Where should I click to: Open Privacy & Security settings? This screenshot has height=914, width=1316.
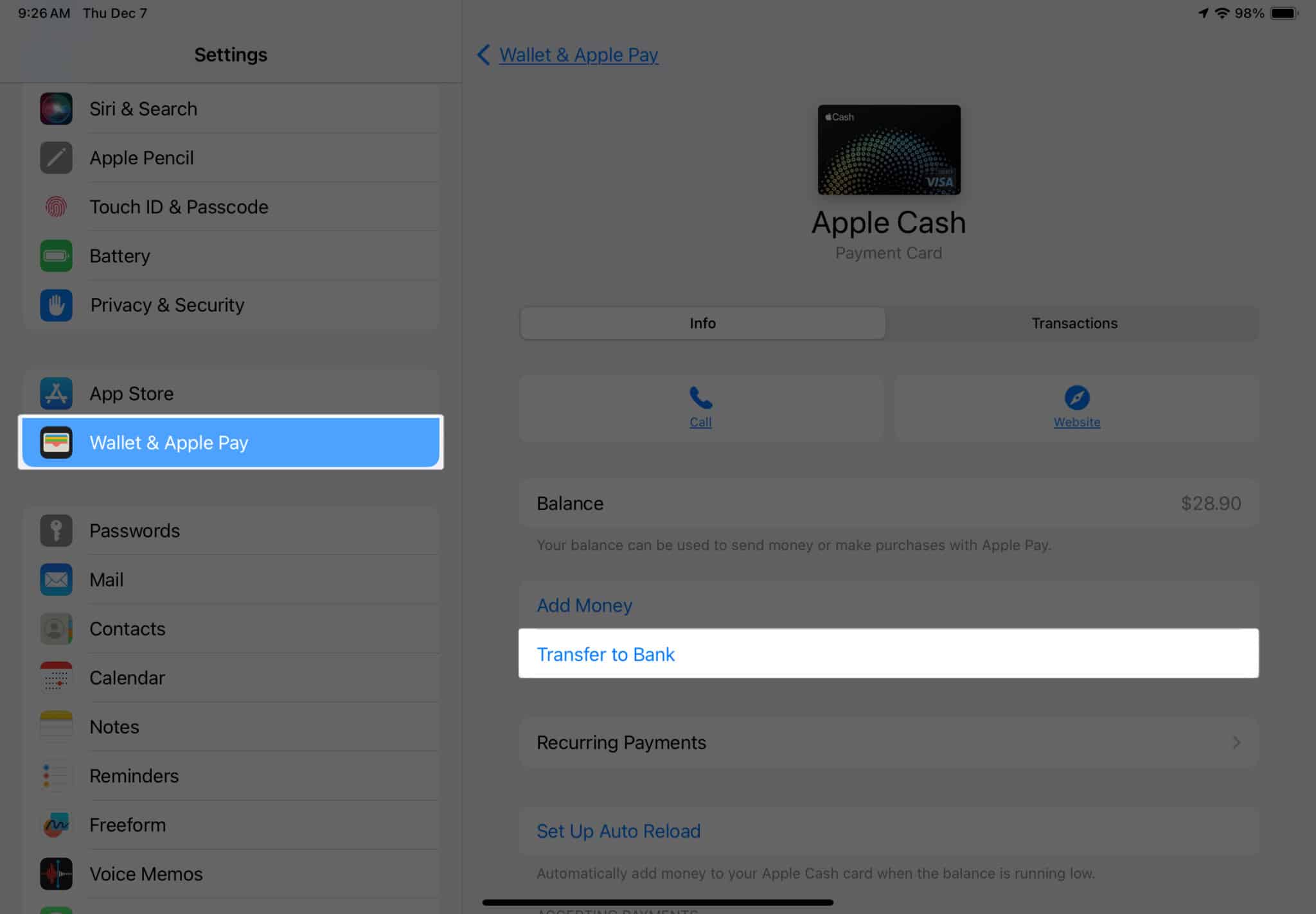coord(231,305)
